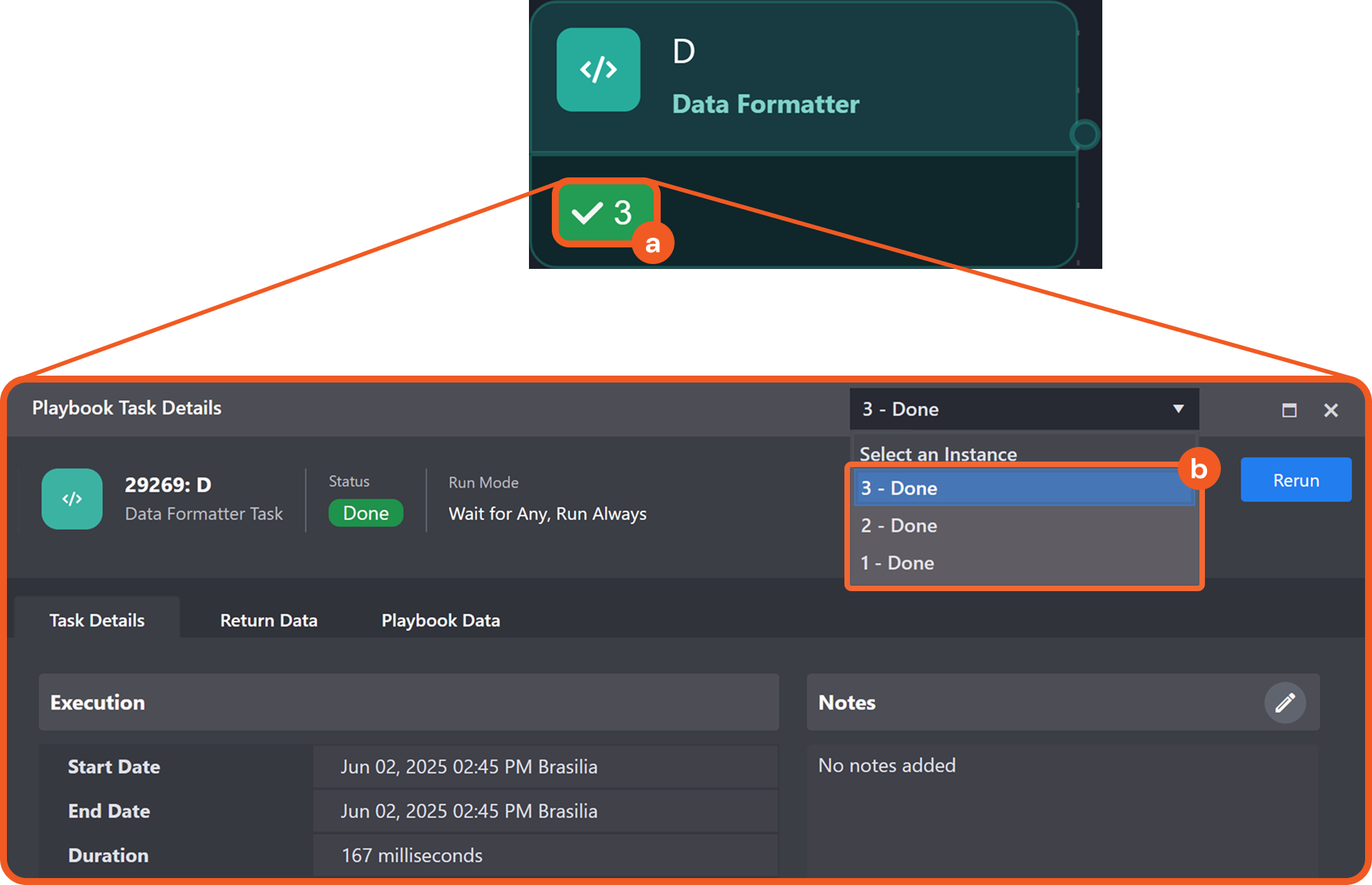Click the task icon beside 29269: D
The width and height of the screenshot is (1372, 885).
coord(72,499)
